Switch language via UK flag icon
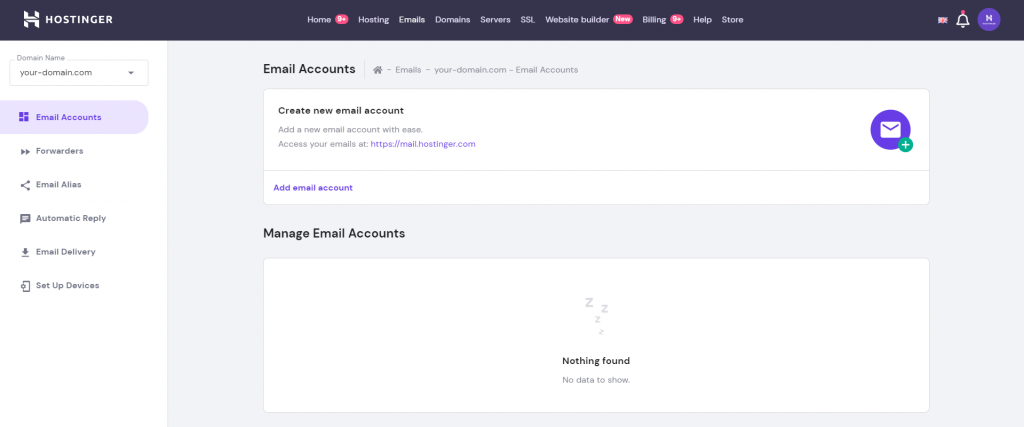Screen dimensions: 1024x427 tap(942, 20)
